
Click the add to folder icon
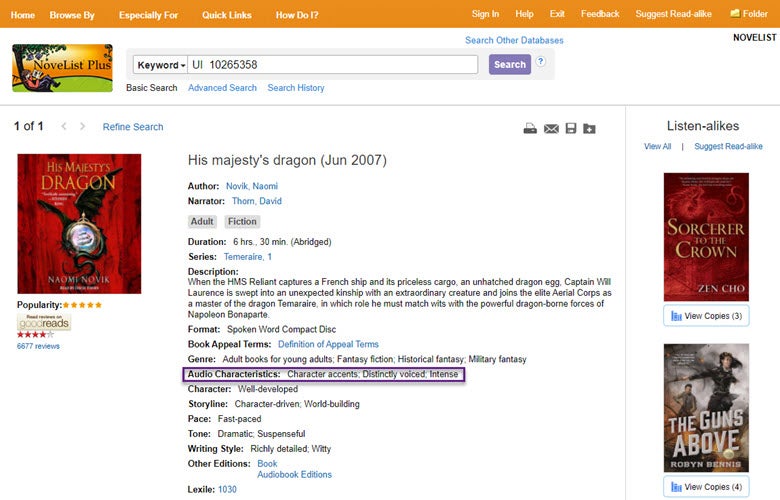coord(590,128)
